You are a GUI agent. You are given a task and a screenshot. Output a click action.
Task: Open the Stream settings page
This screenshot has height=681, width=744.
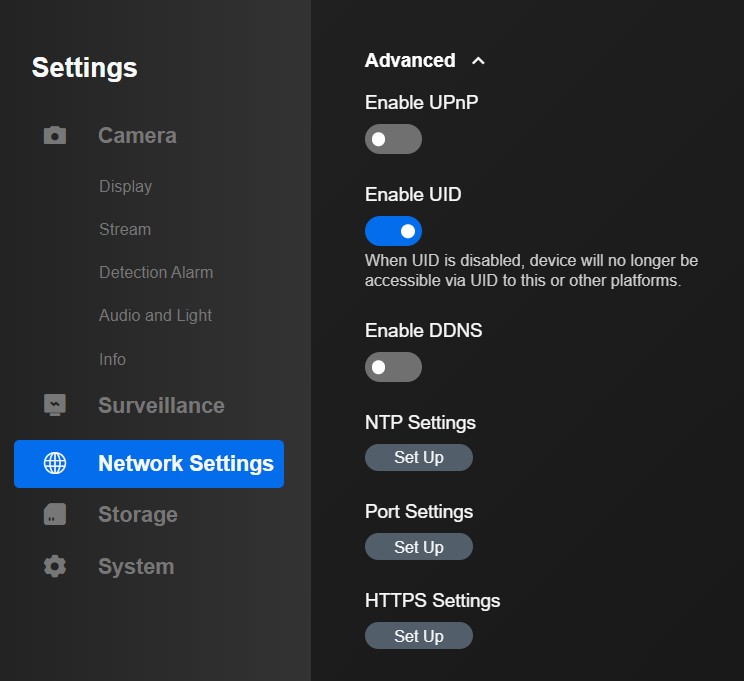pos(125,229)
